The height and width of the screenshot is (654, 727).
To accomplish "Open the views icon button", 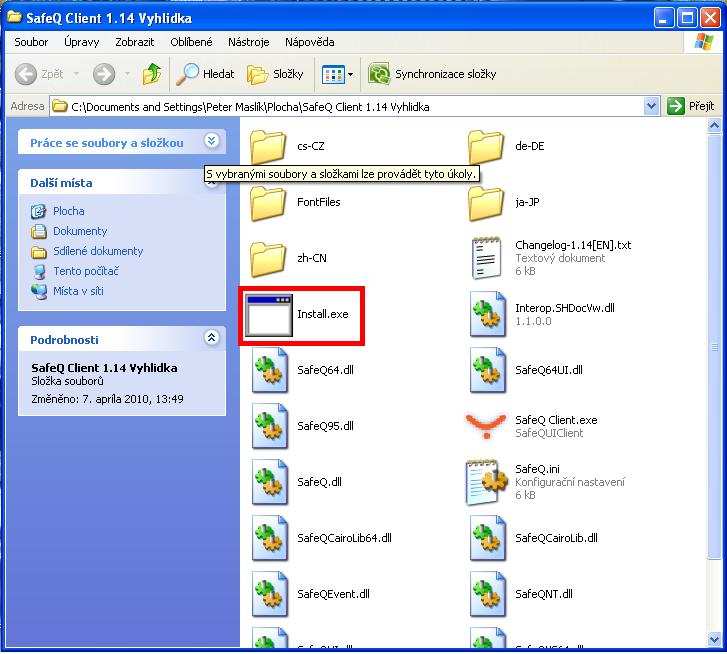I will [x=333, y=74].
